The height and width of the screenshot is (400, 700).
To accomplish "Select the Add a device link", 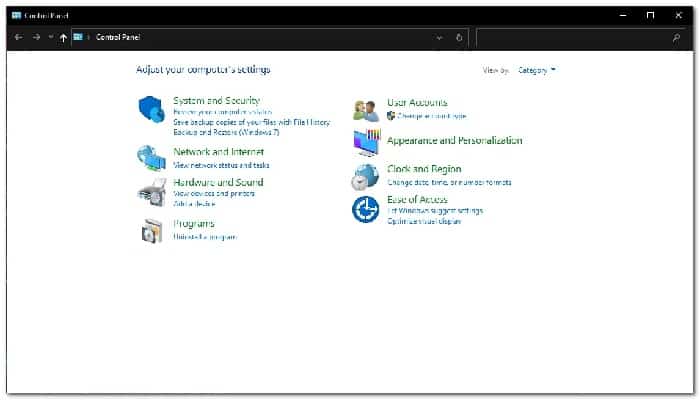I will click(x=194, y=204).
